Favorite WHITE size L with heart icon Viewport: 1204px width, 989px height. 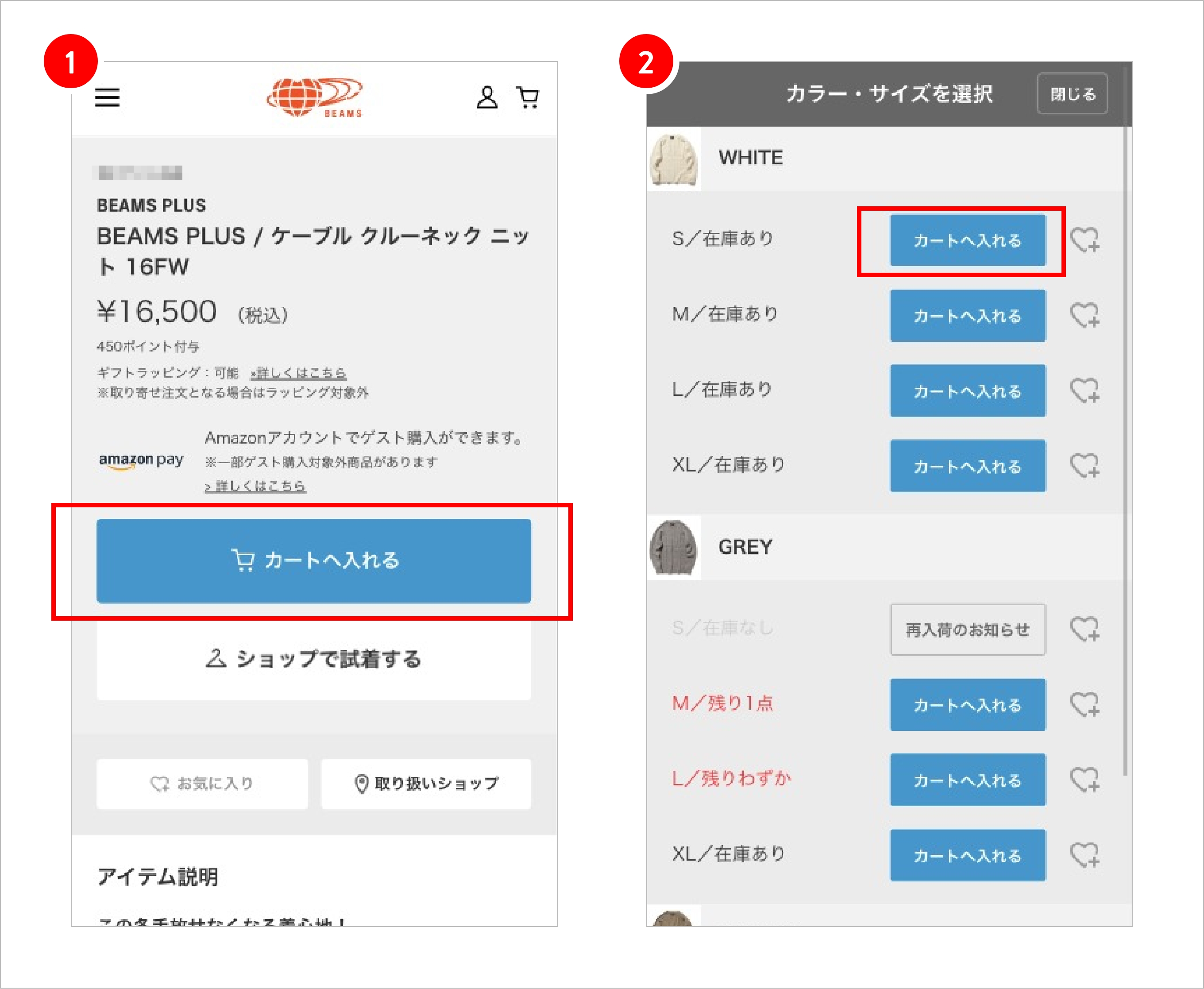1084,391
